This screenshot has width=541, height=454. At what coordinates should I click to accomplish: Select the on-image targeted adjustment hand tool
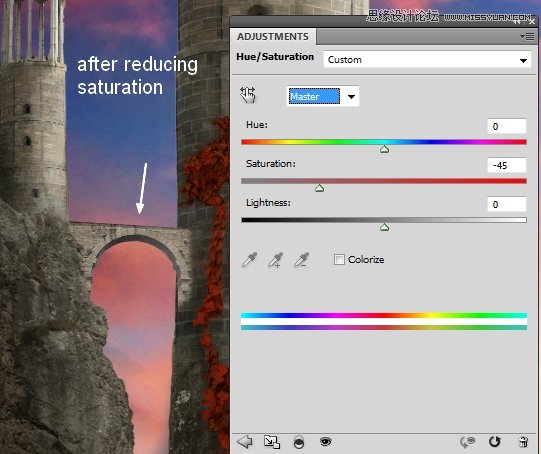point(248,95)
